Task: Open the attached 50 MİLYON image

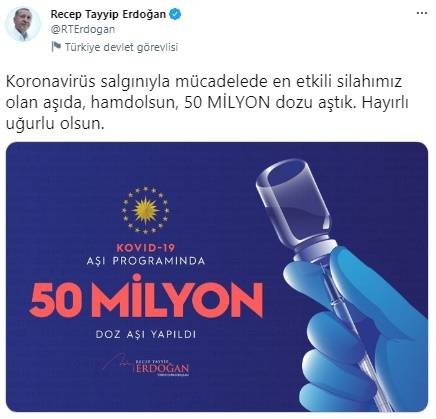Action: point(217,277)
